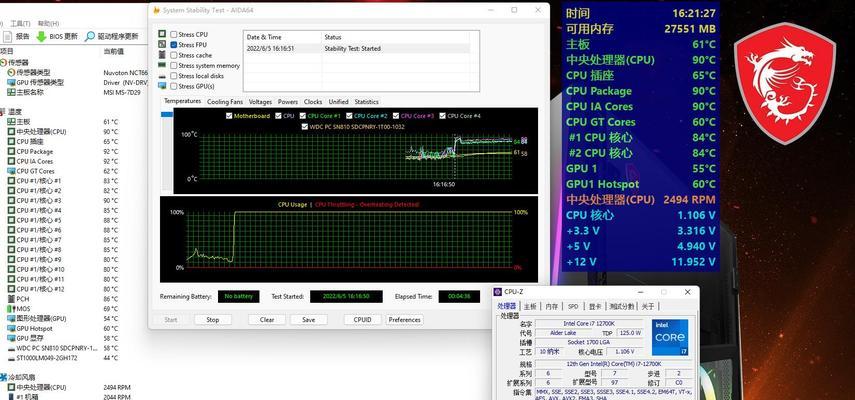Click the GPU Hotspot row icon
This screenshot has width=855, height=400.
pyautogui.click(x=11, y=328)
